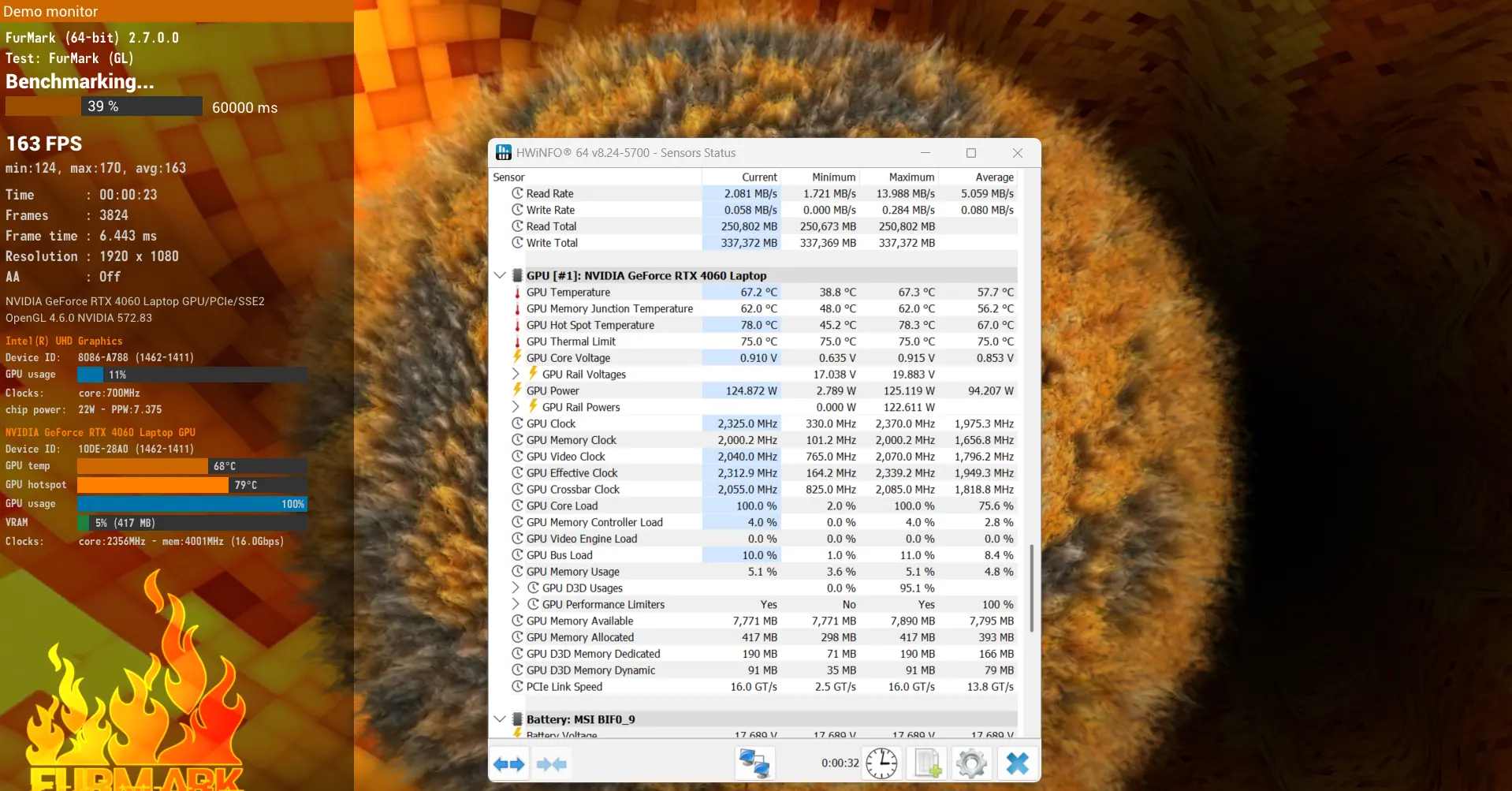Expand the GPU Performance Limiters group
Screen dimensions: 1512x791
coord(516,604)
